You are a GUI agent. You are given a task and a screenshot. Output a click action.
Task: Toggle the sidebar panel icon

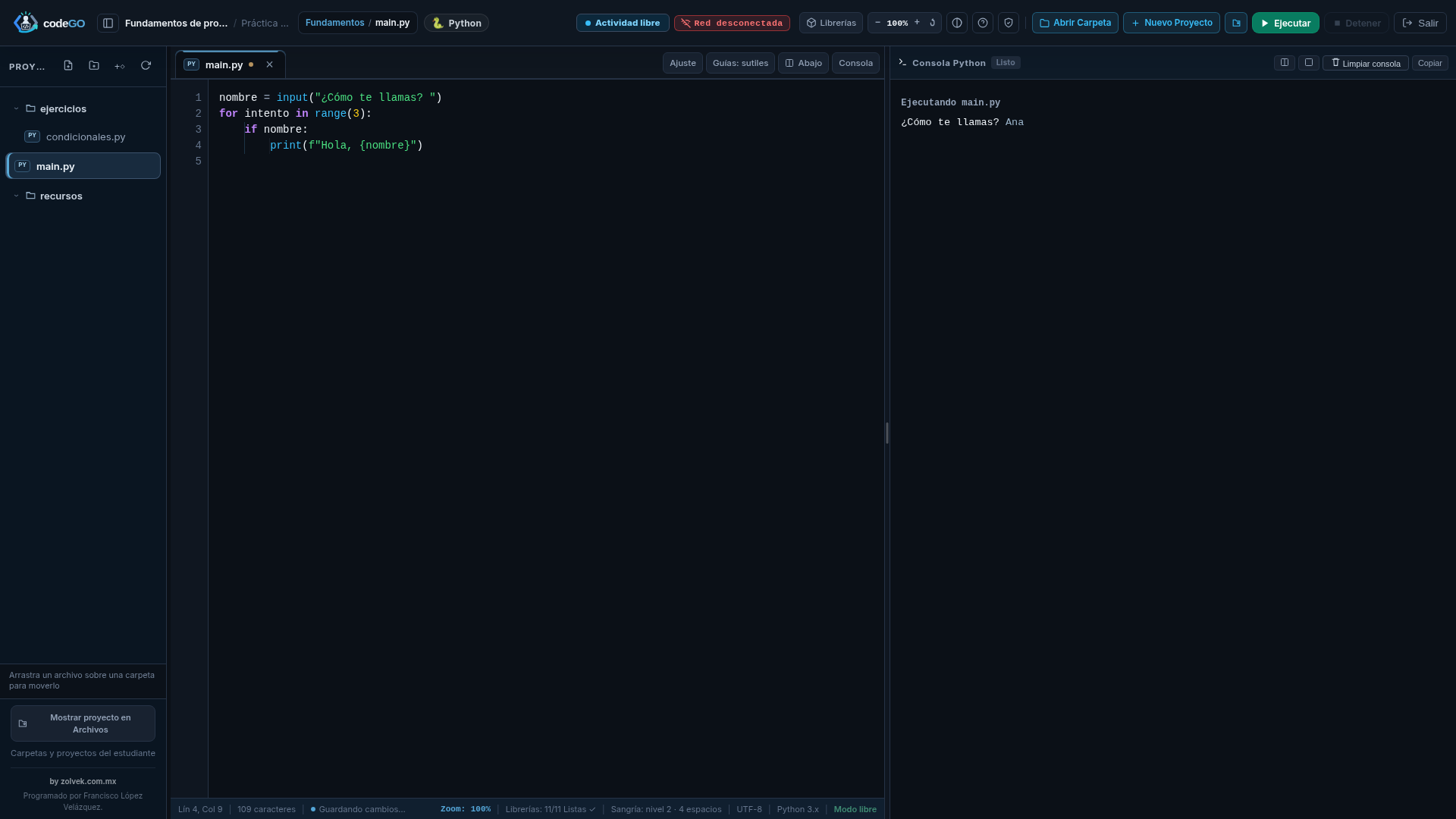108,24
